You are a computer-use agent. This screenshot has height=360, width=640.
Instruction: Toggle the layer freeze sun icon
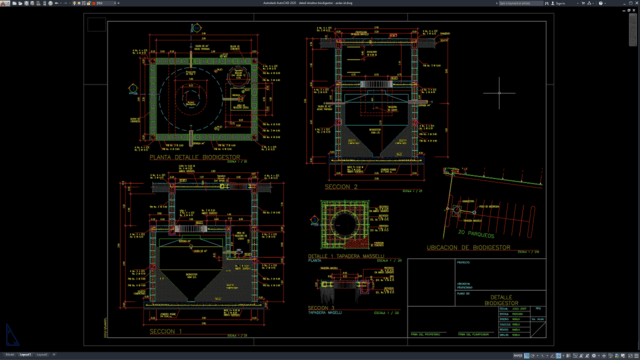click(79, 3)
